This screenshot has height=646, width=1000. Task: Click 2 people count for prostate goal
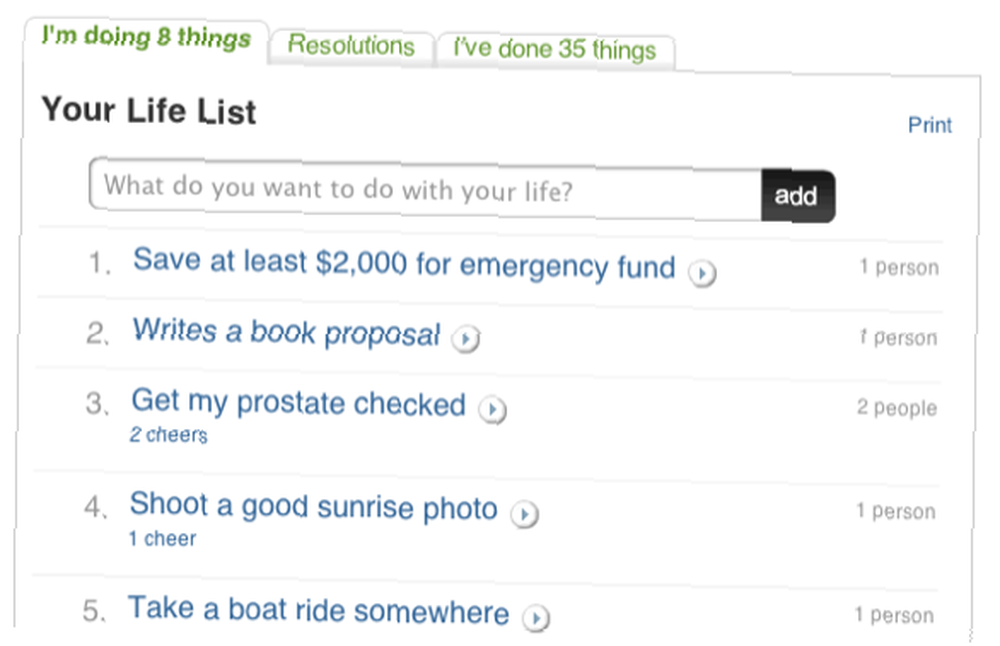coord(897,407)
